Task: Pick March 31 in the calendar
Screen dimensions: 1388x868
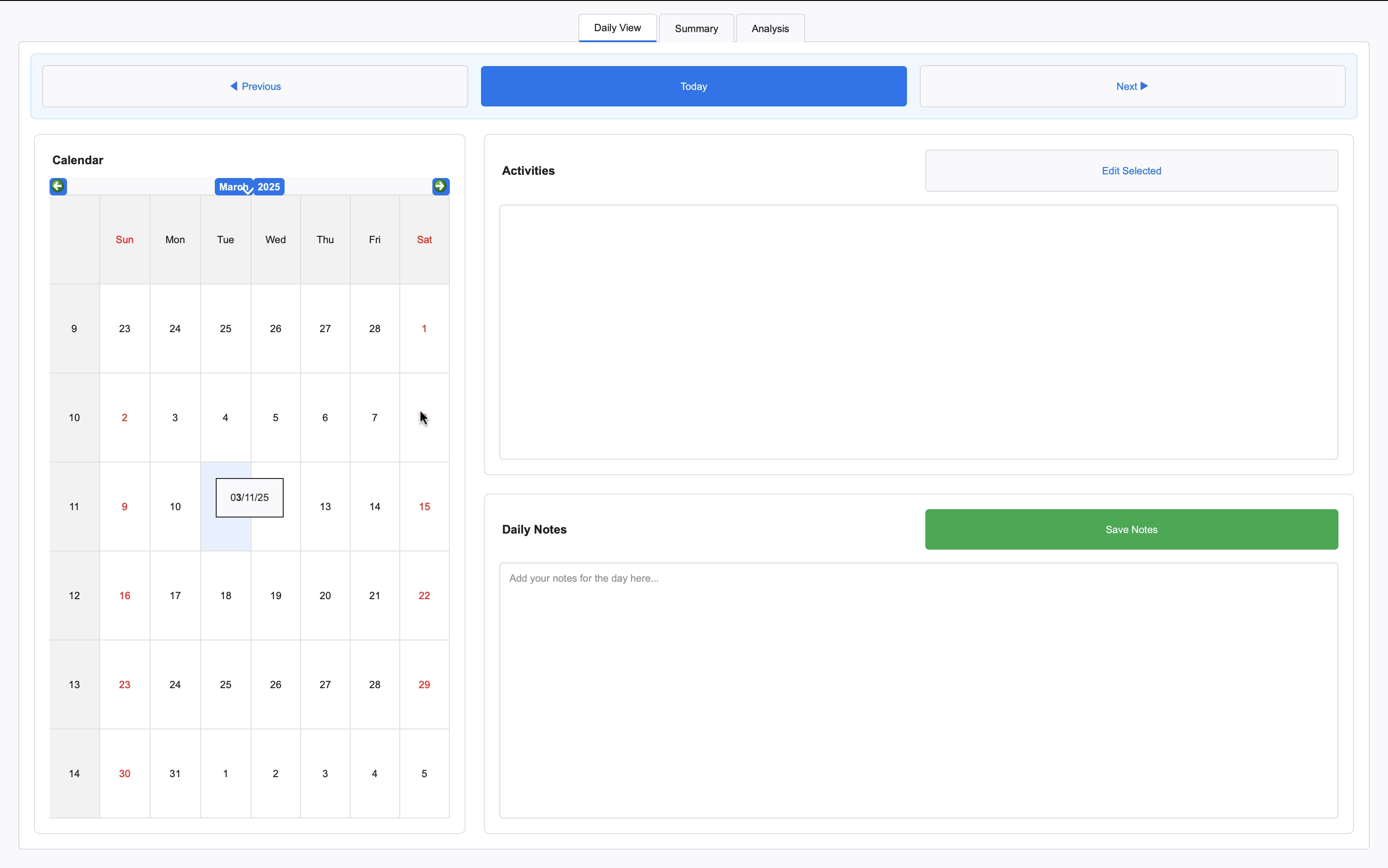Action: tap(175, 773)
